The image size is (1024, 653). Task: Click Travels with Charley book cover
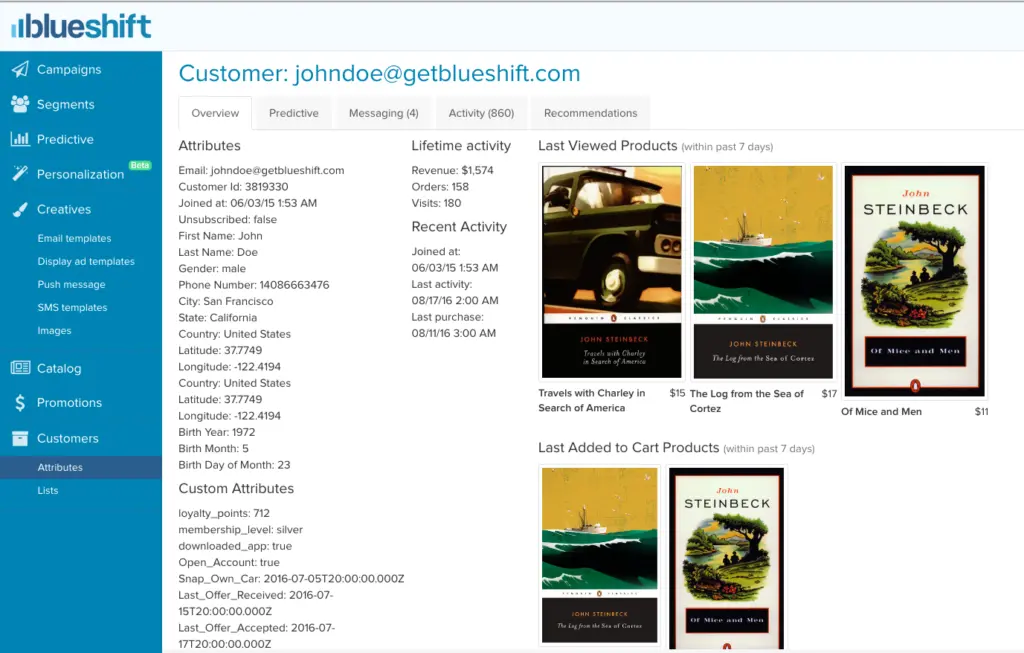tap(612, 272)
